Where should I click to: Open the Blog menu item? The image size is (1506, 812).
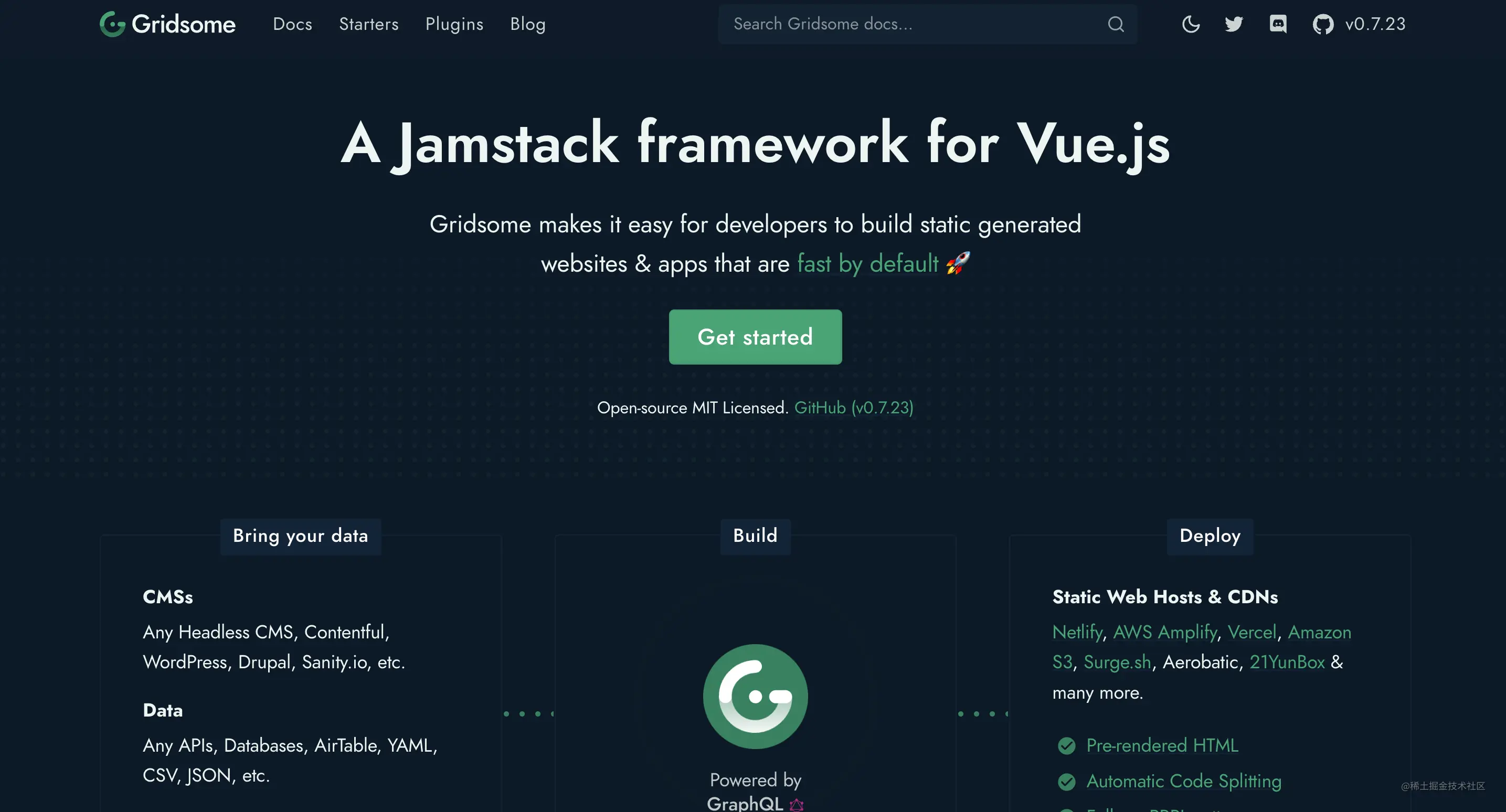528,22
